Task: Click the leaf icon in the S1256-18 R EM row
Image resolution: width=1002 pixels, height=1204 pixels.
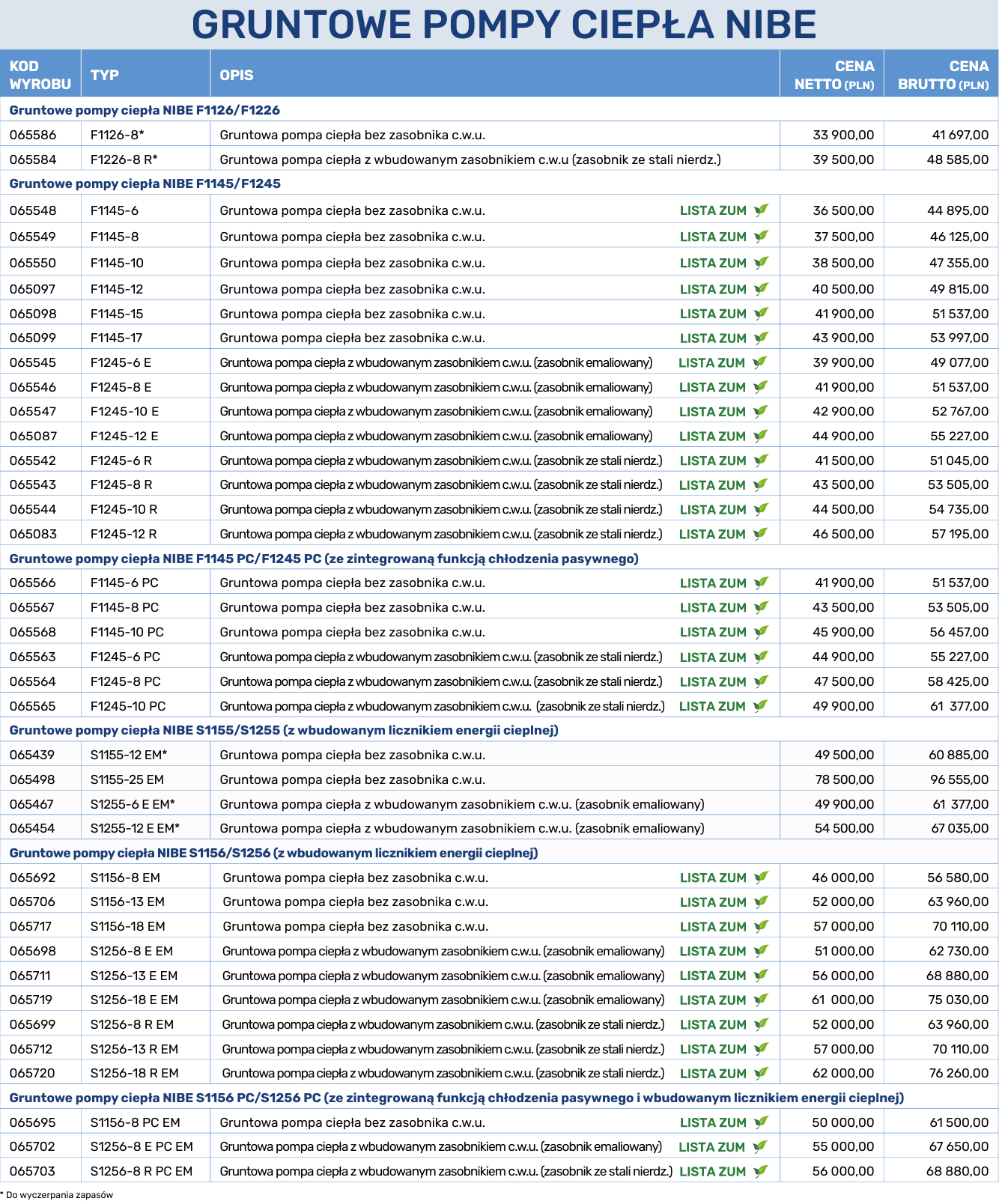Action: 761,1073
